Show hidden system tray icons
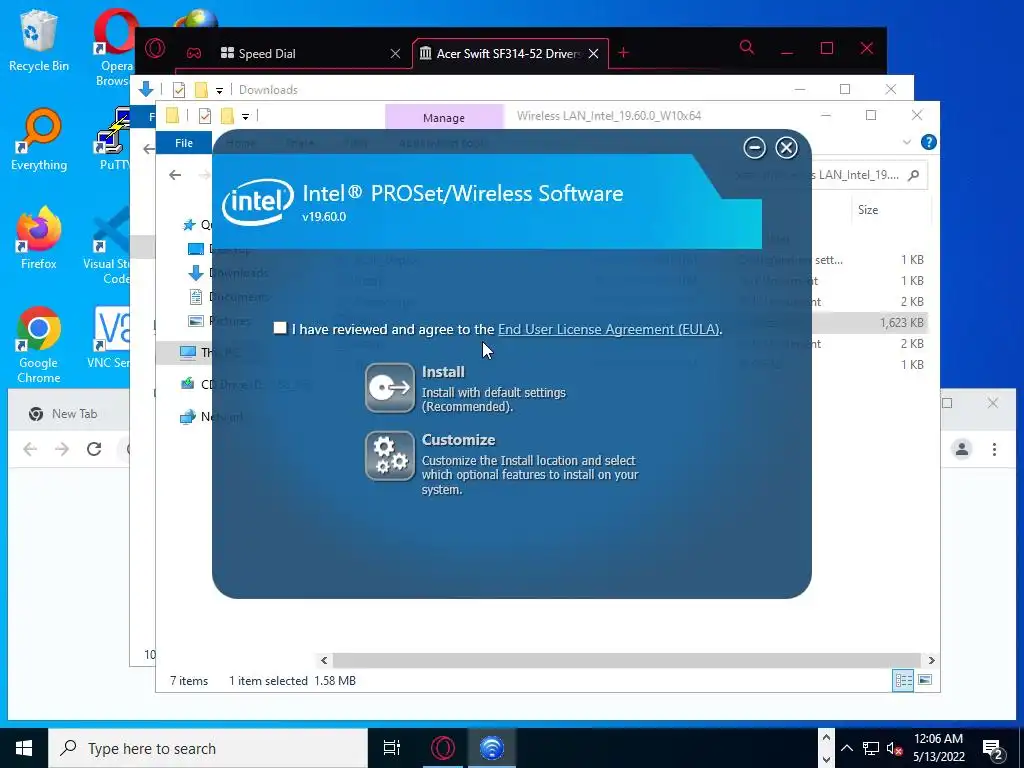 pos(846,748)
